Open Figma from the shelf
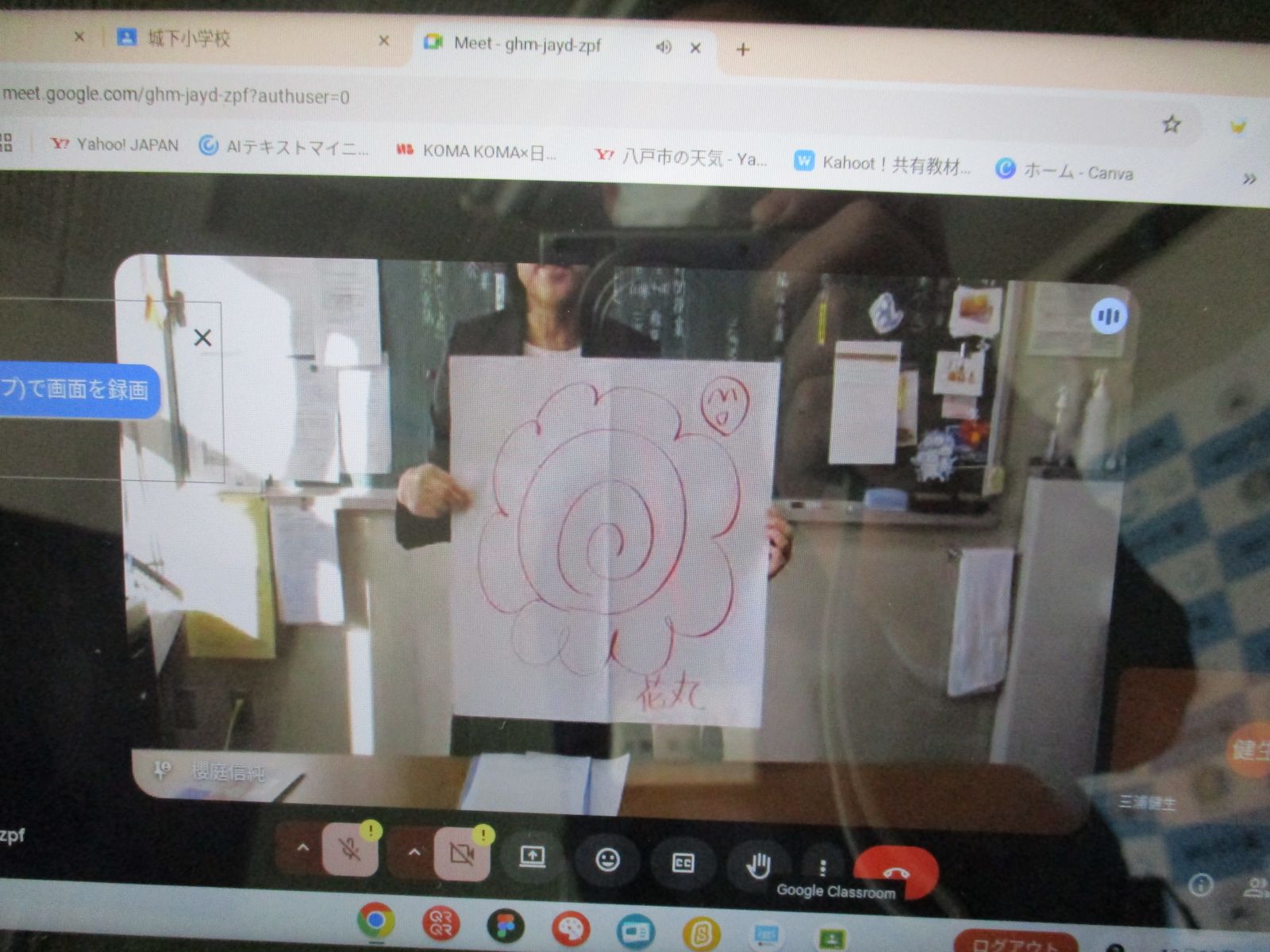The height and width of the screenshot is (952, 1270). pyautogui.click(x=506, y=926)
